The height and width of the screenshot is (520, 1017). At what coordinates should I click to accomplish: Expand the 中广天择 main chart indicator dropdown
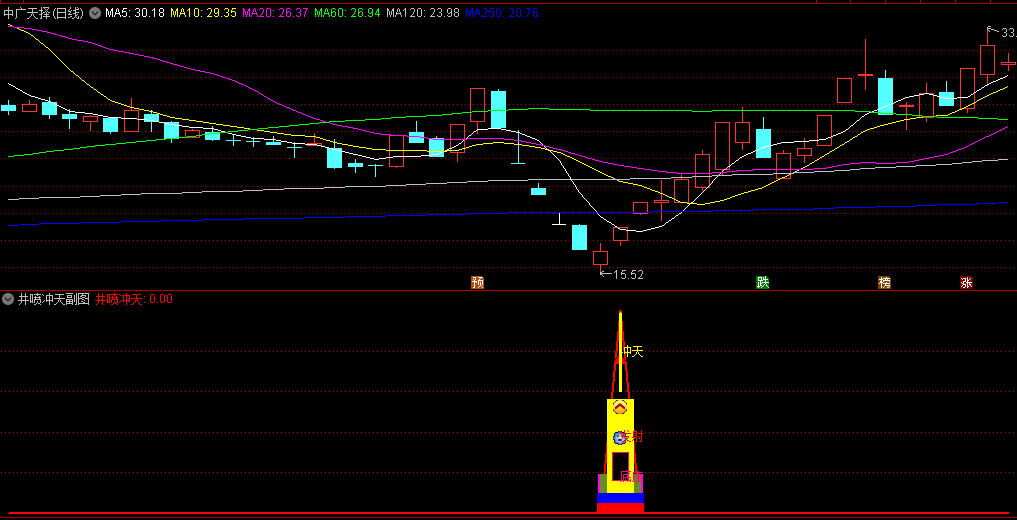tap(95, 13)
